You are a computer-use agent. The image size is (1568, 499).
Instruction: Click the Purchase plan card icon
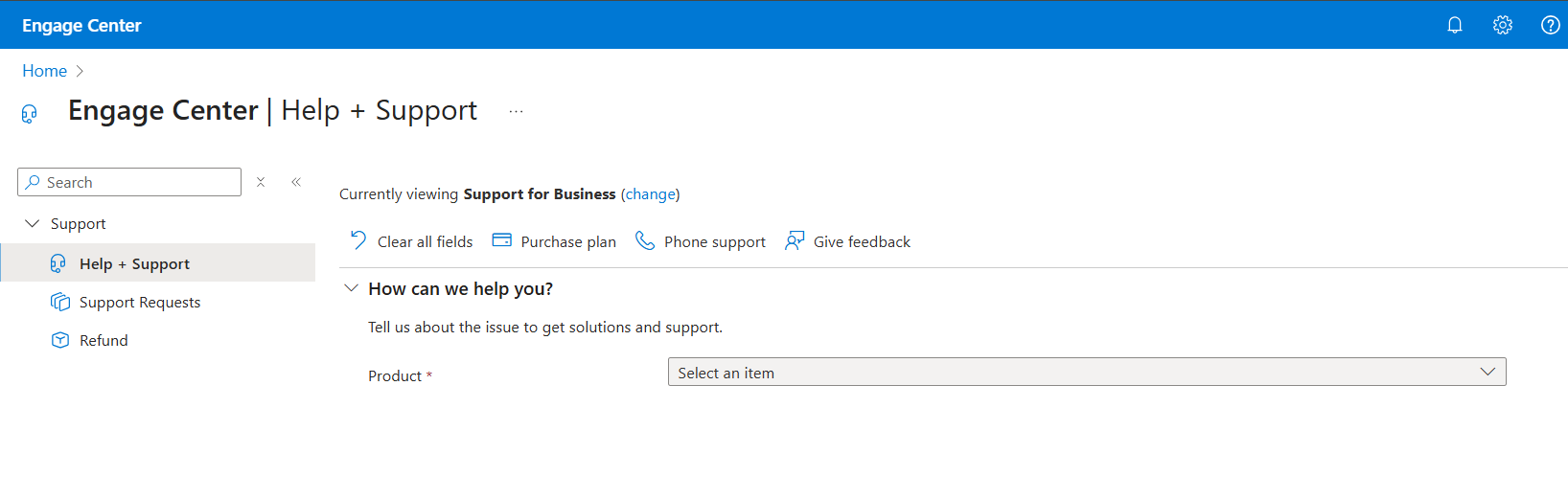(502, 240)
